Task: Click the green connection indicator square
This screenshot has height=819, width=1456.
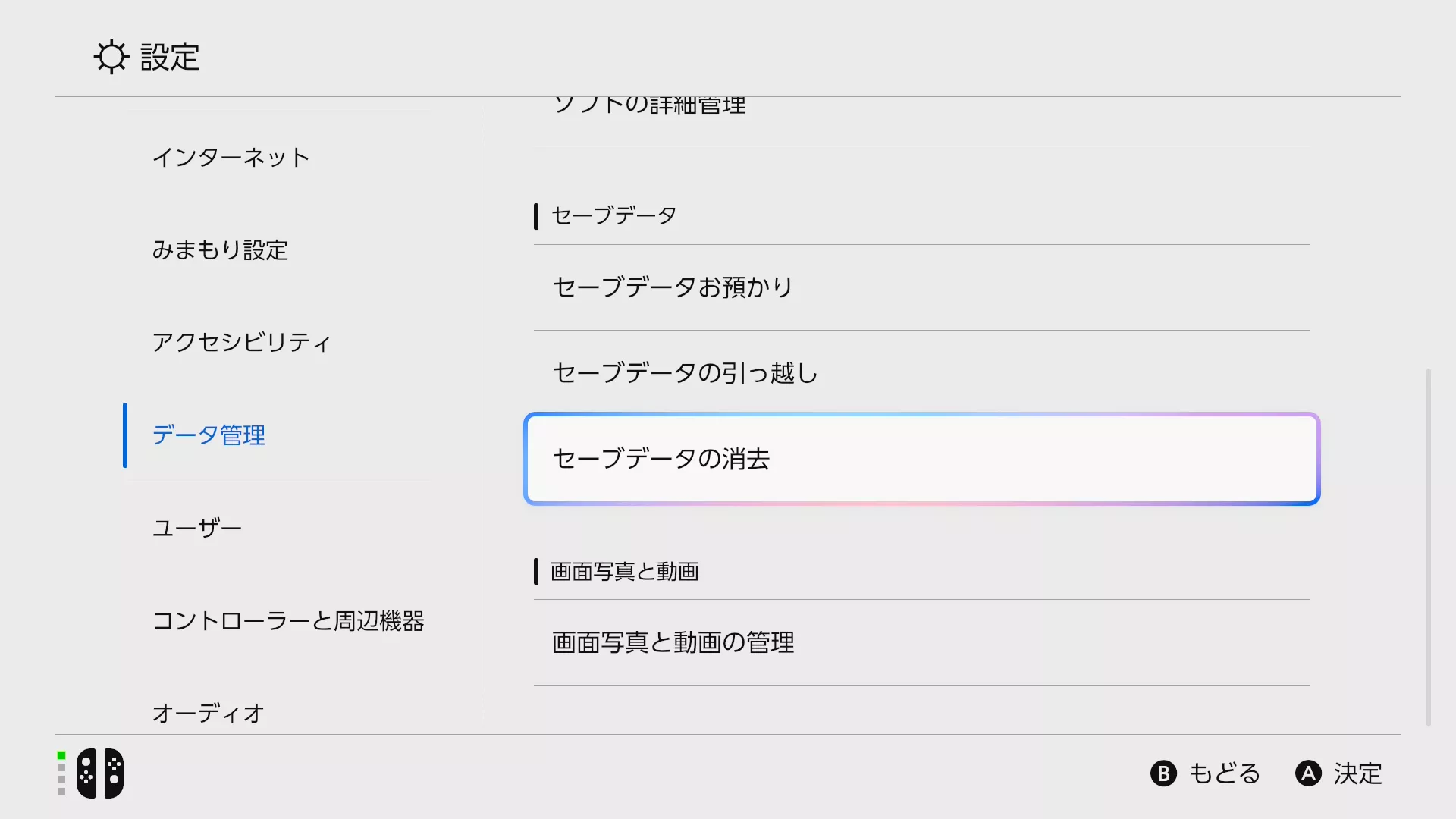Action: click(x=61, y=755)
